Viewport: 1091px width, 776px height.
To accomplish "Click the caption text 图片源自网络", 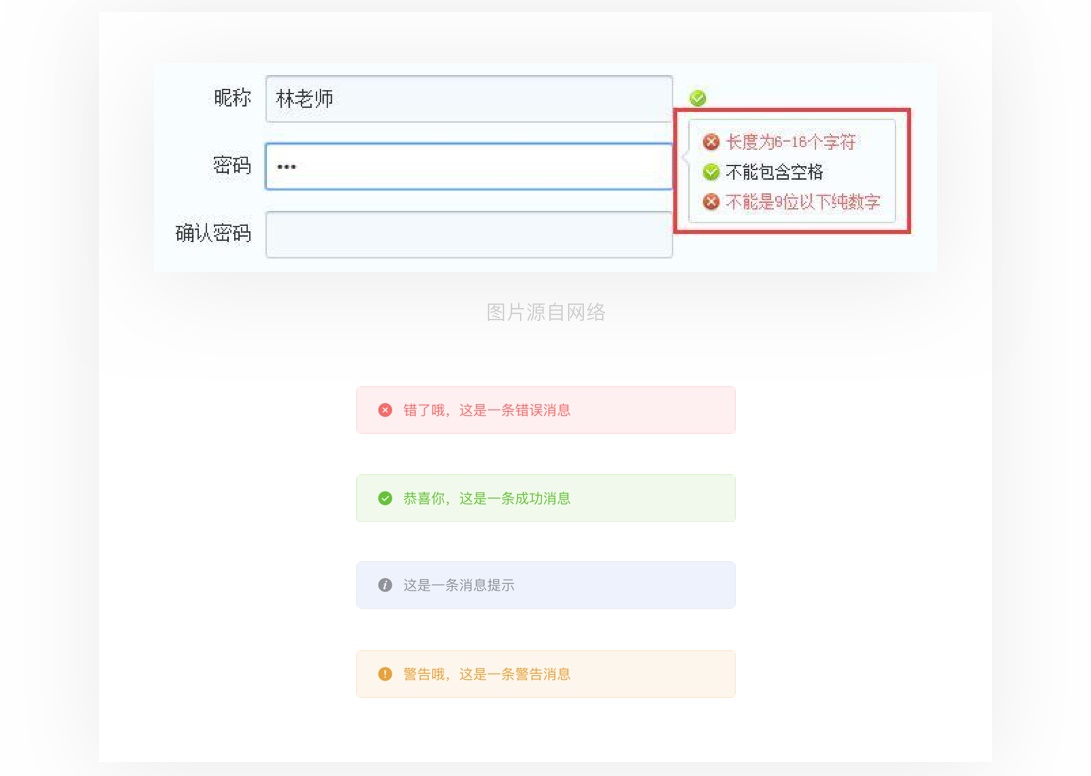I will tap(545, 312).
